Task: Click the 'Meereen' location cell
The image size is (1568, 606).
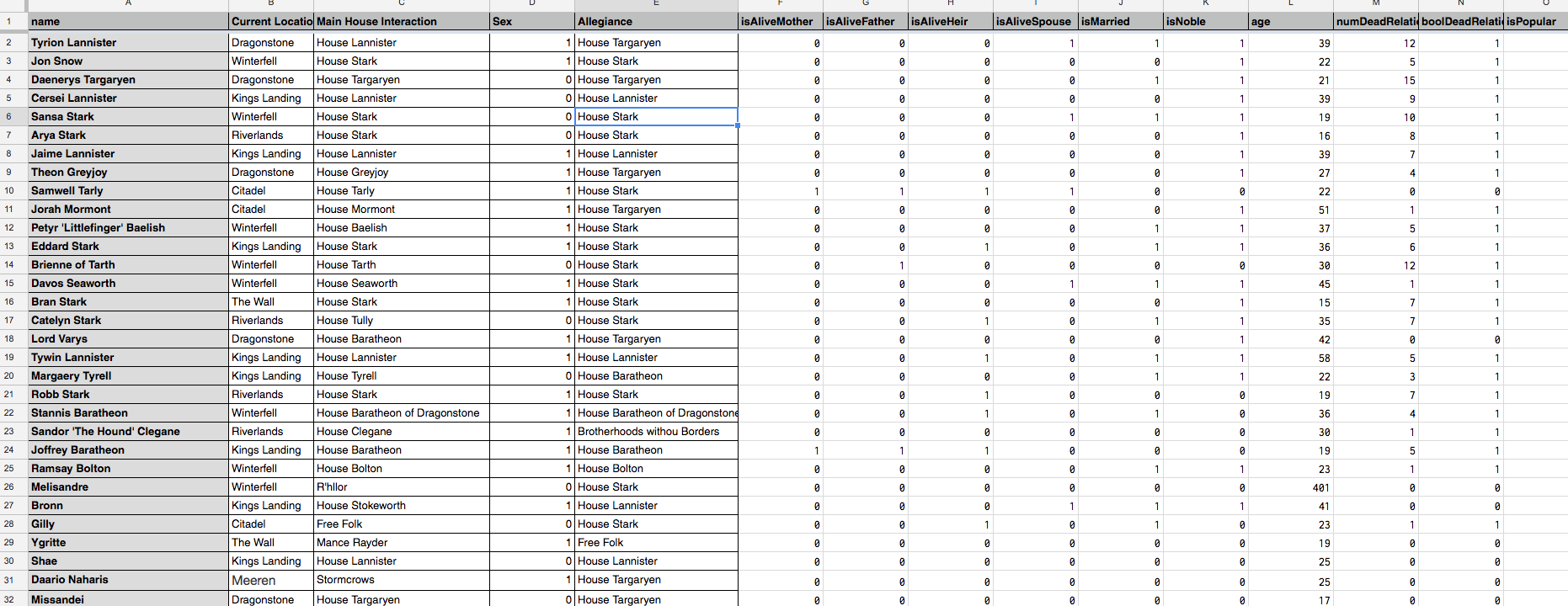Action: [271, 580]
